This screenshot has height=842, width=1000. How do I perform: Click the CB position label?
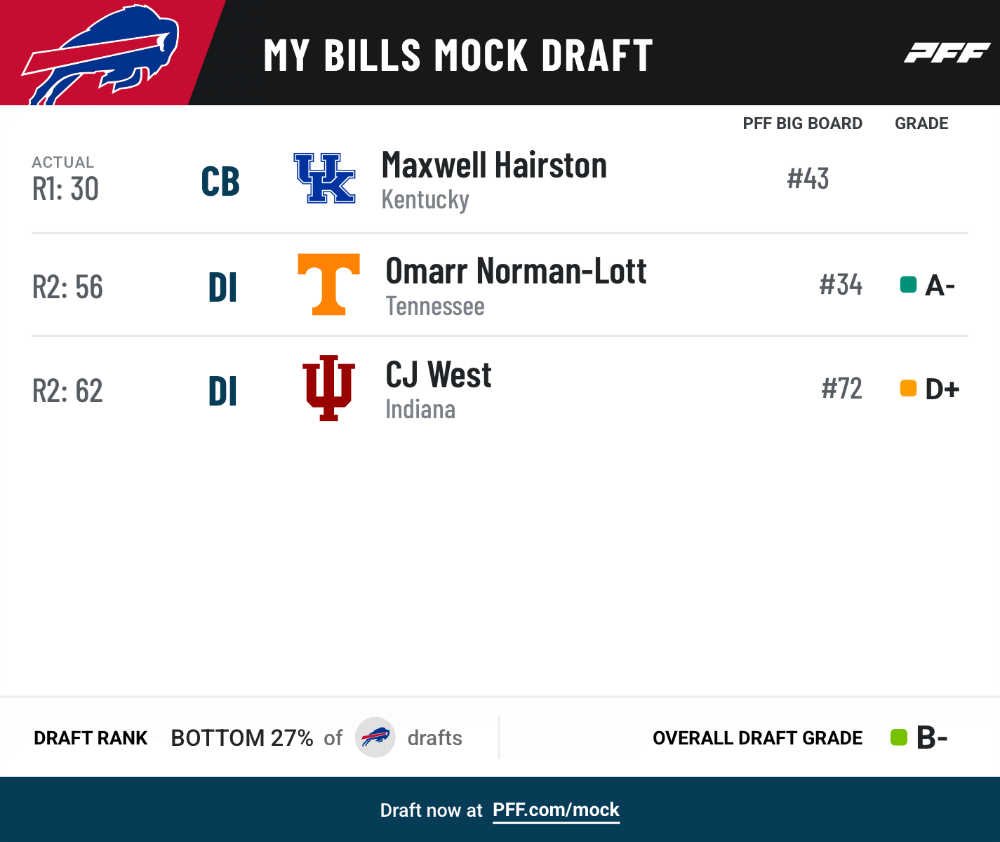(x=220, y=181)
